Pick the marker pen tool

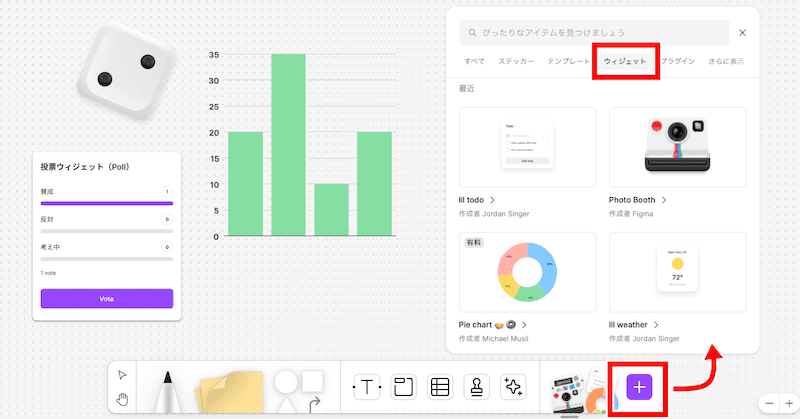pos(166,392)
